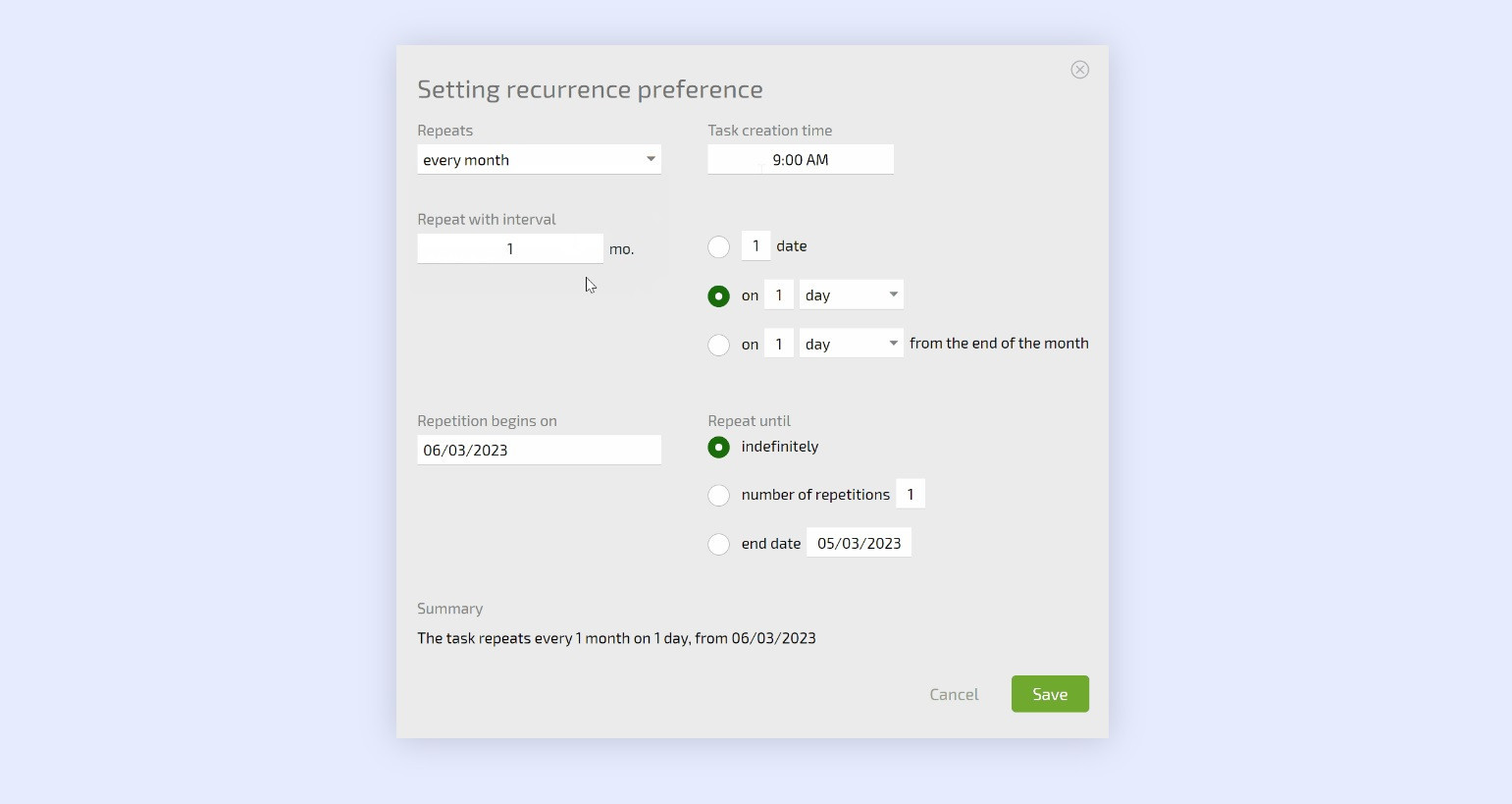
Task: Select the "end date" radio button
Action: (x=719, y=545)
